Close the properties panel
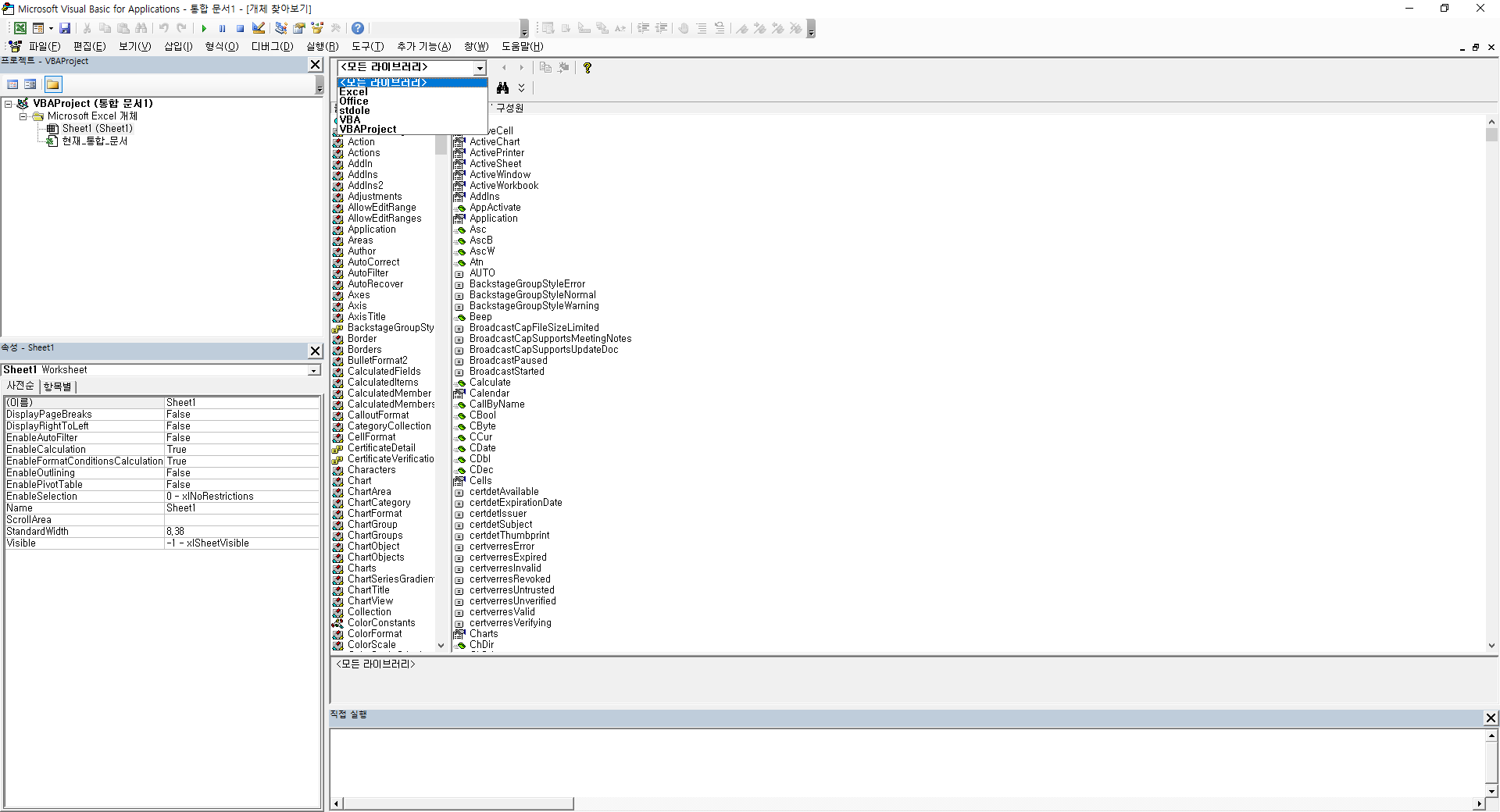 [315, 351]
